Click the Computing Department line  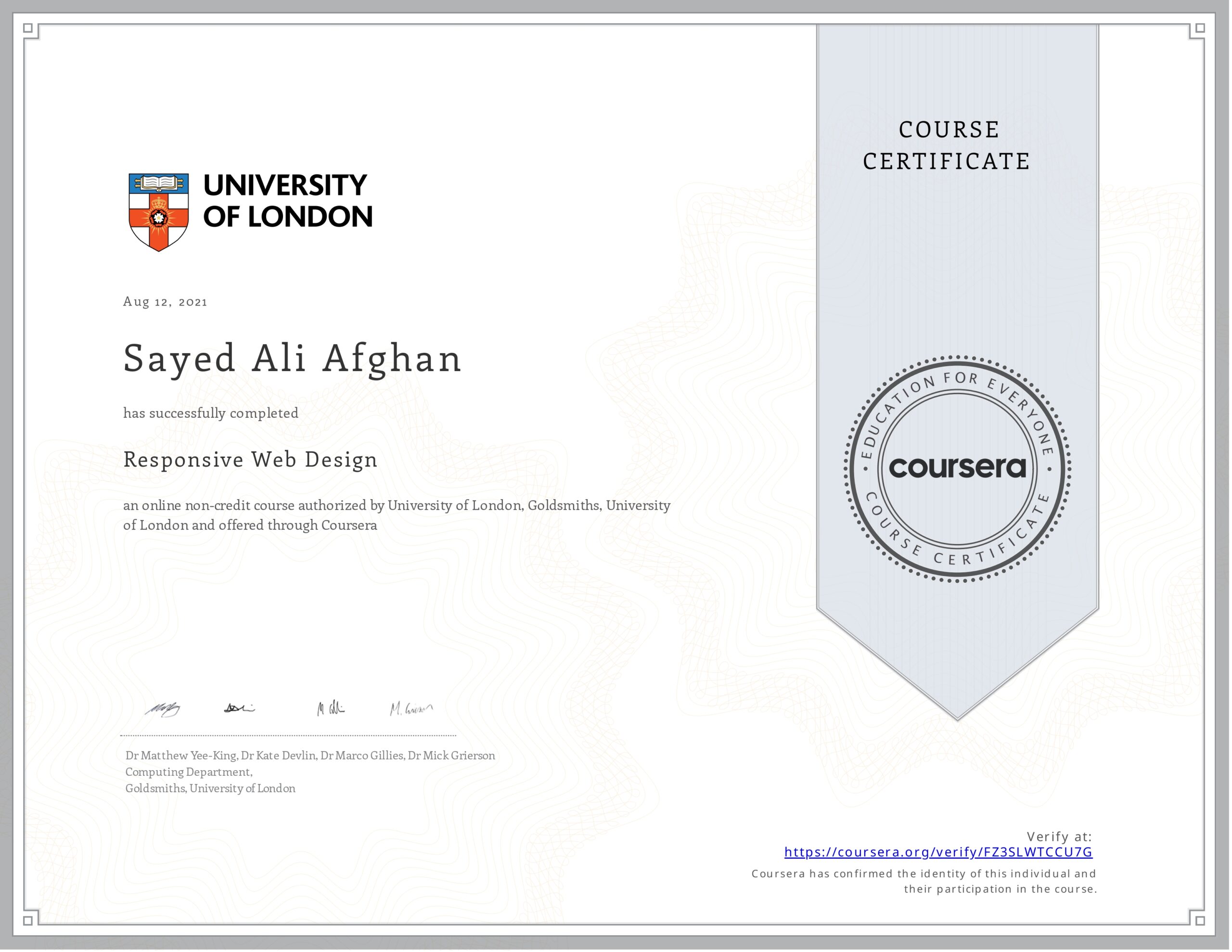pyautogui.click(x=189, y=772)
